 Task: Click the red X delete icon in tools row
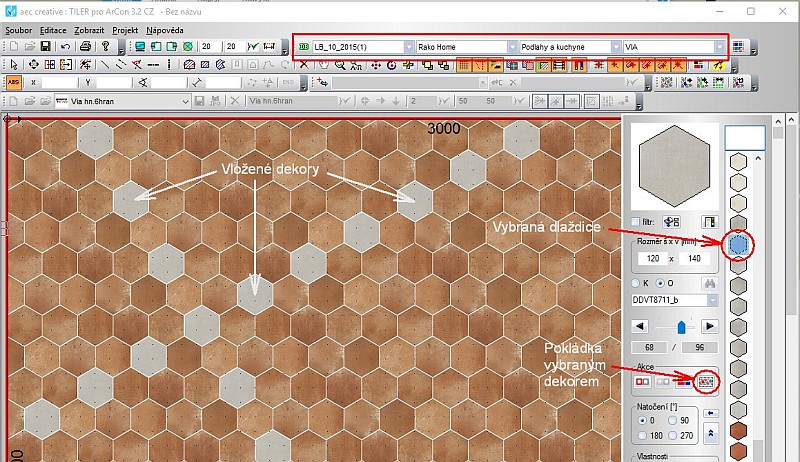tap(304, 65)
